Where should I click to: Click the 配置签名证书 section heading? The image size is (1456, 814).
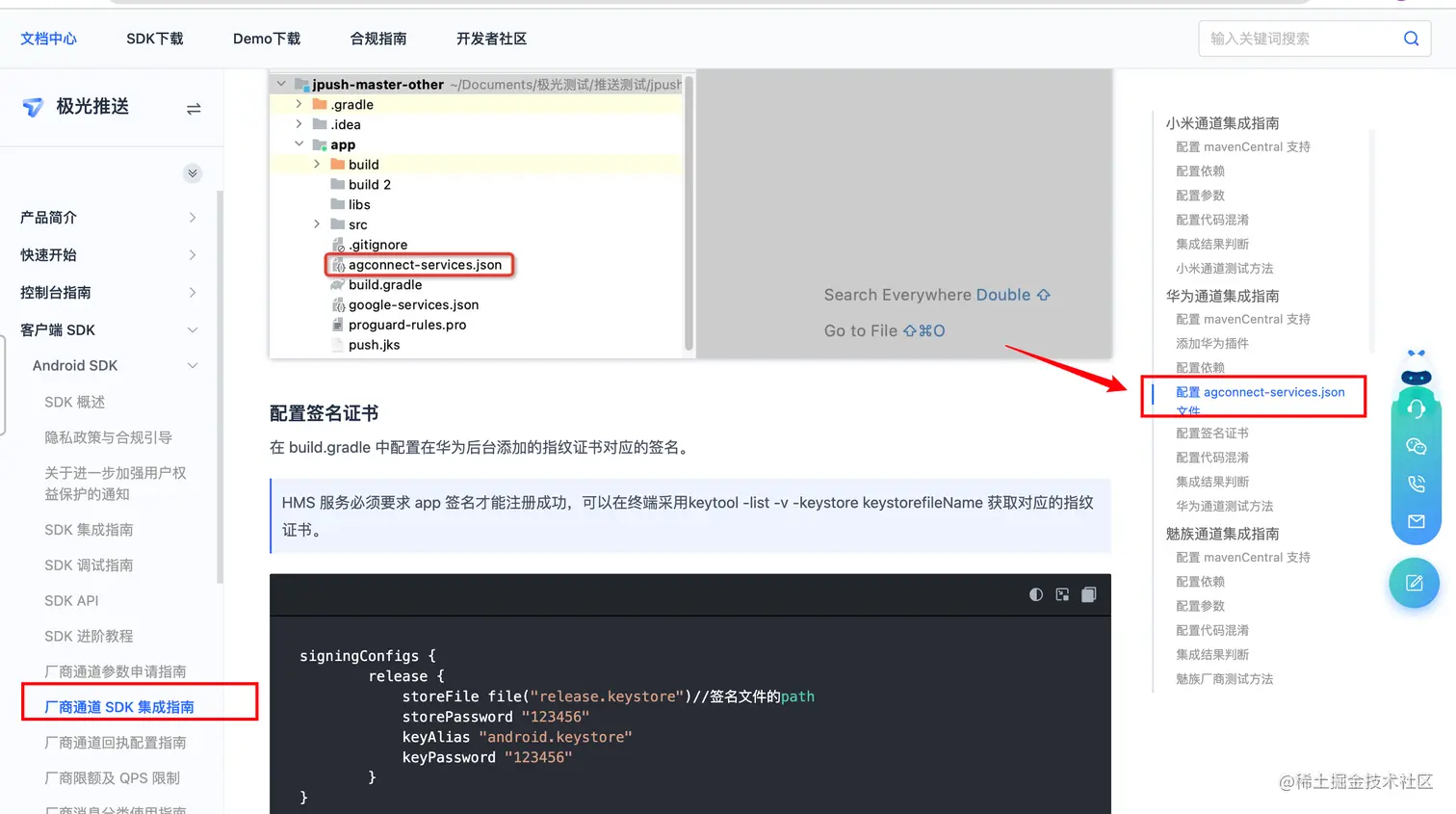click(324, 414)
